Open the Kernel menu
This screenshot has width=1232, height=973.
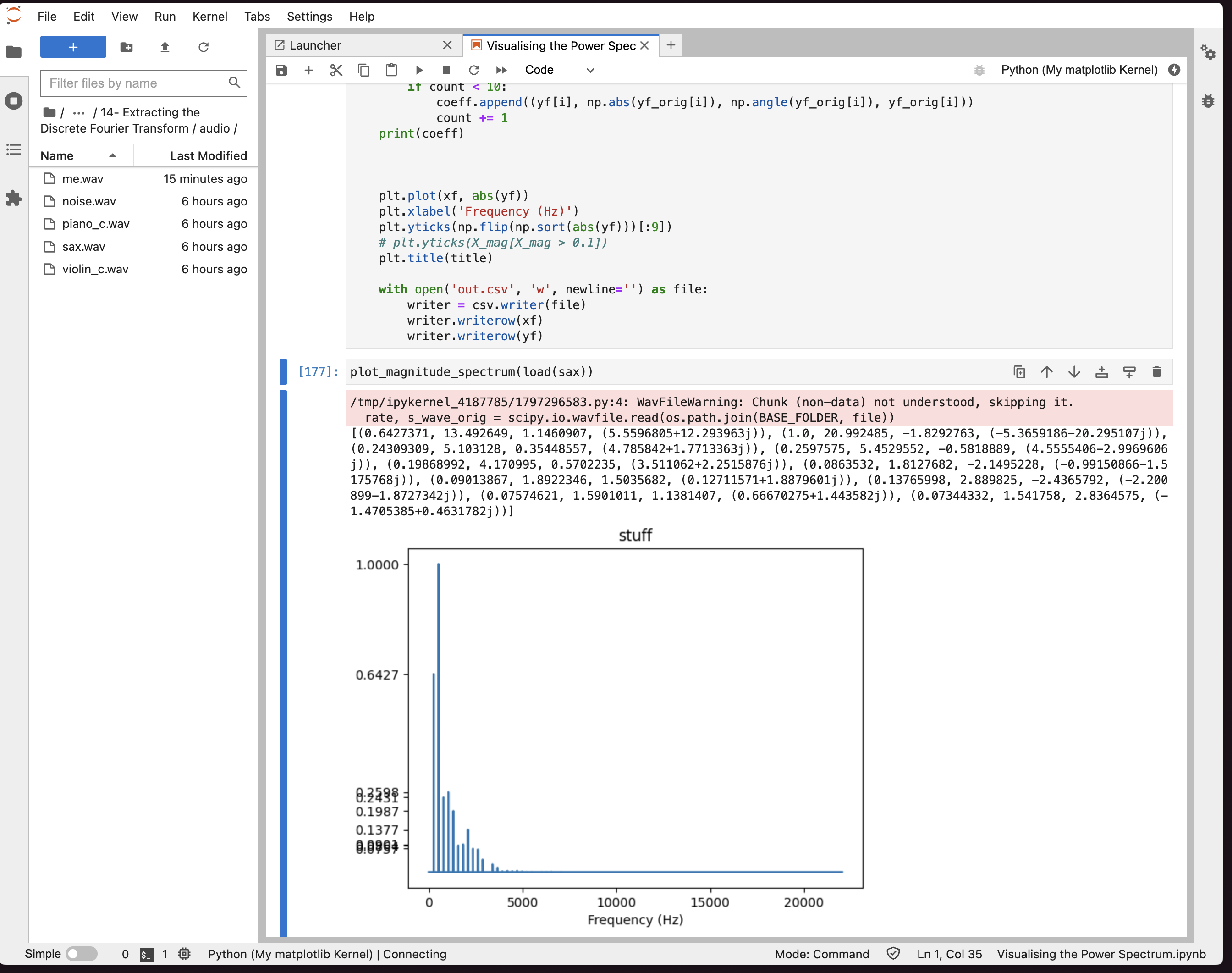pyautogui.click(x=209, y=16)
